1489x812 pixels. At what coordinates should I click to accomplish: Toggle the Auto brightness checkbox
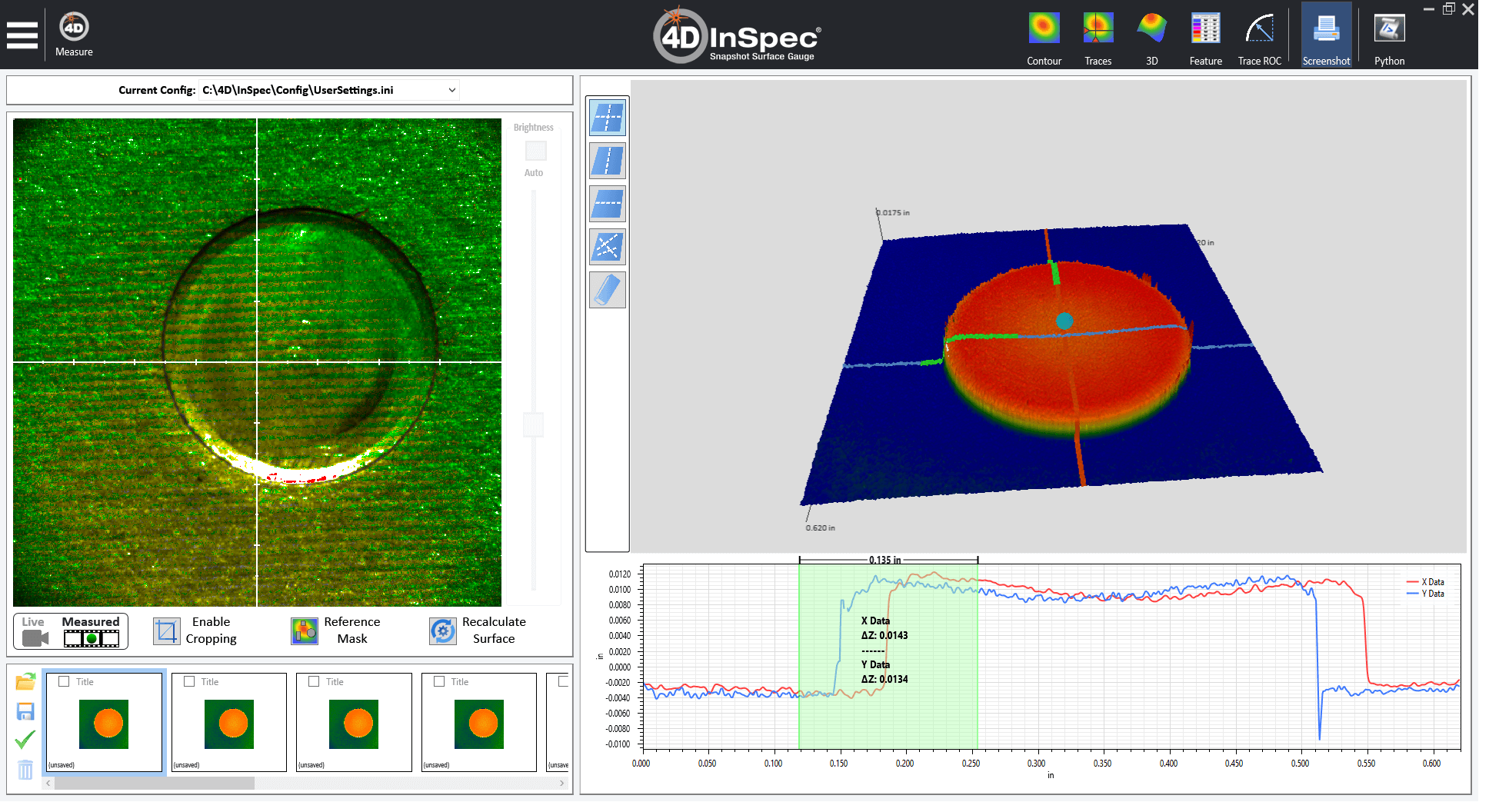535,151
